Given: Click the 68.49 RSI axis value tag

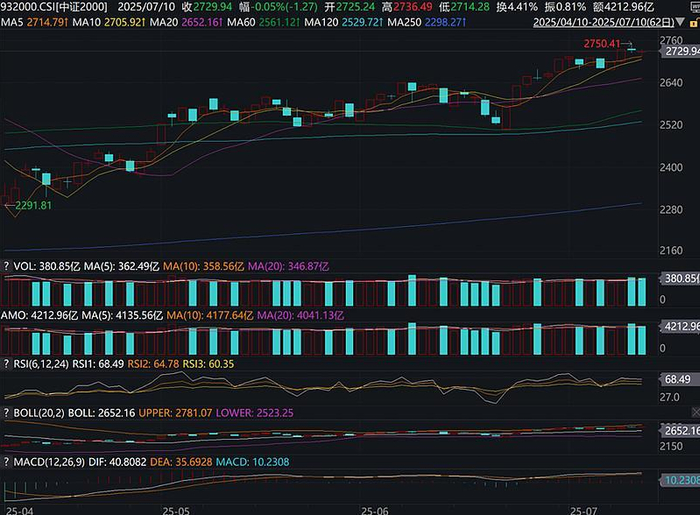Looking at the screenshot, I should pos(678,379).
